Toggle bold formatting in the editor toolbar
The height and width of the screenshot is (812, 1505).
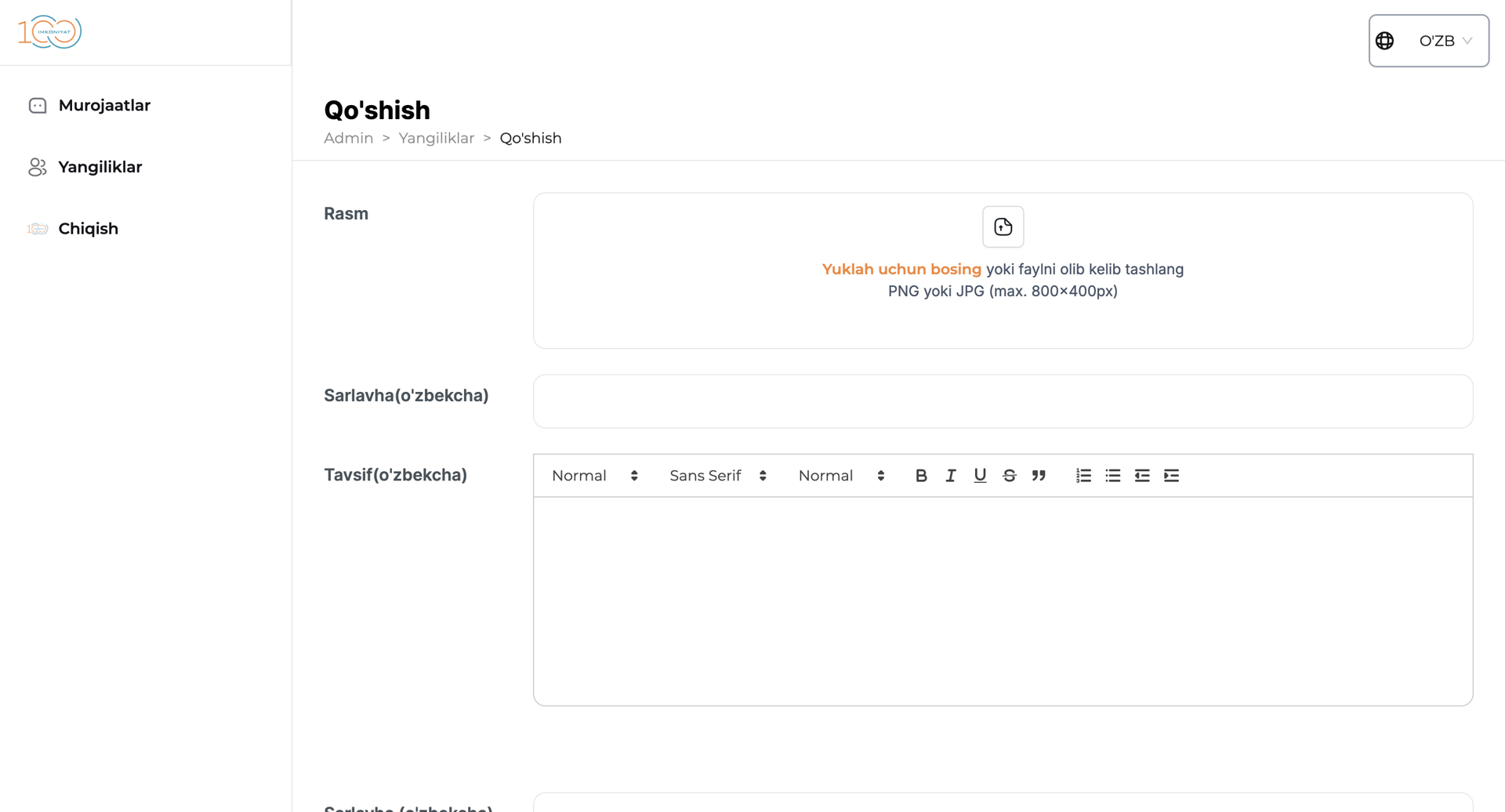tap(921, 476)
